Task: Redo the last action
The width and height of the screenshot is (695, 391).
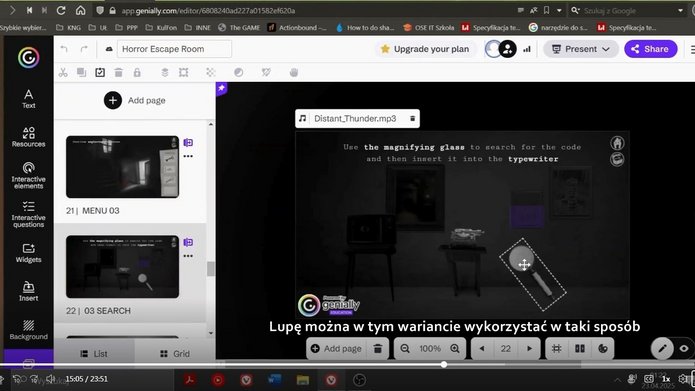Action: pyautogui.click(x=84, y=49)
